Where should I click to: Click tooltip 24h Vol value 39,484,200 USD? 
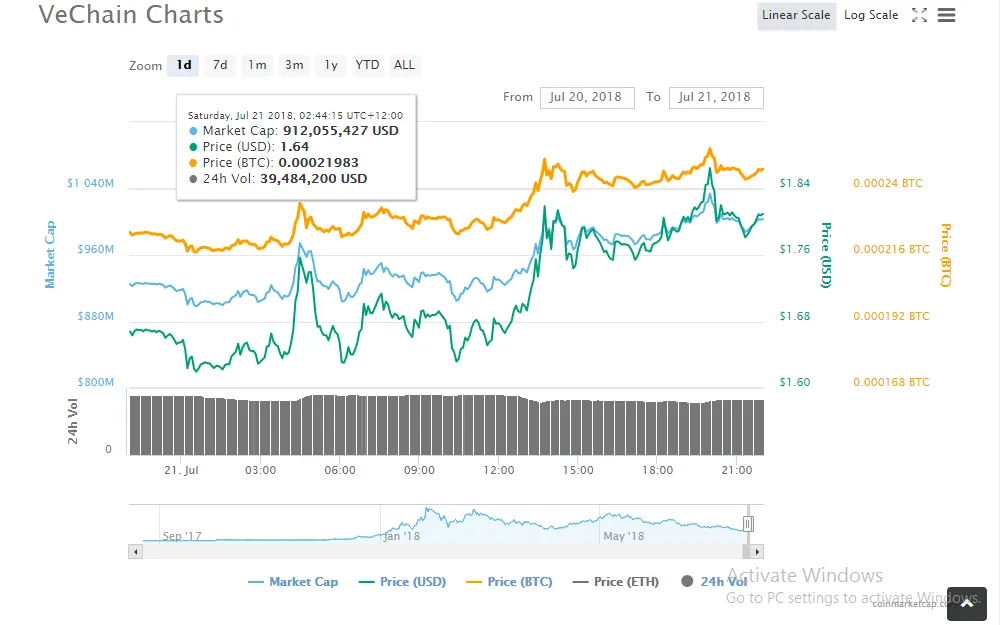313,179
